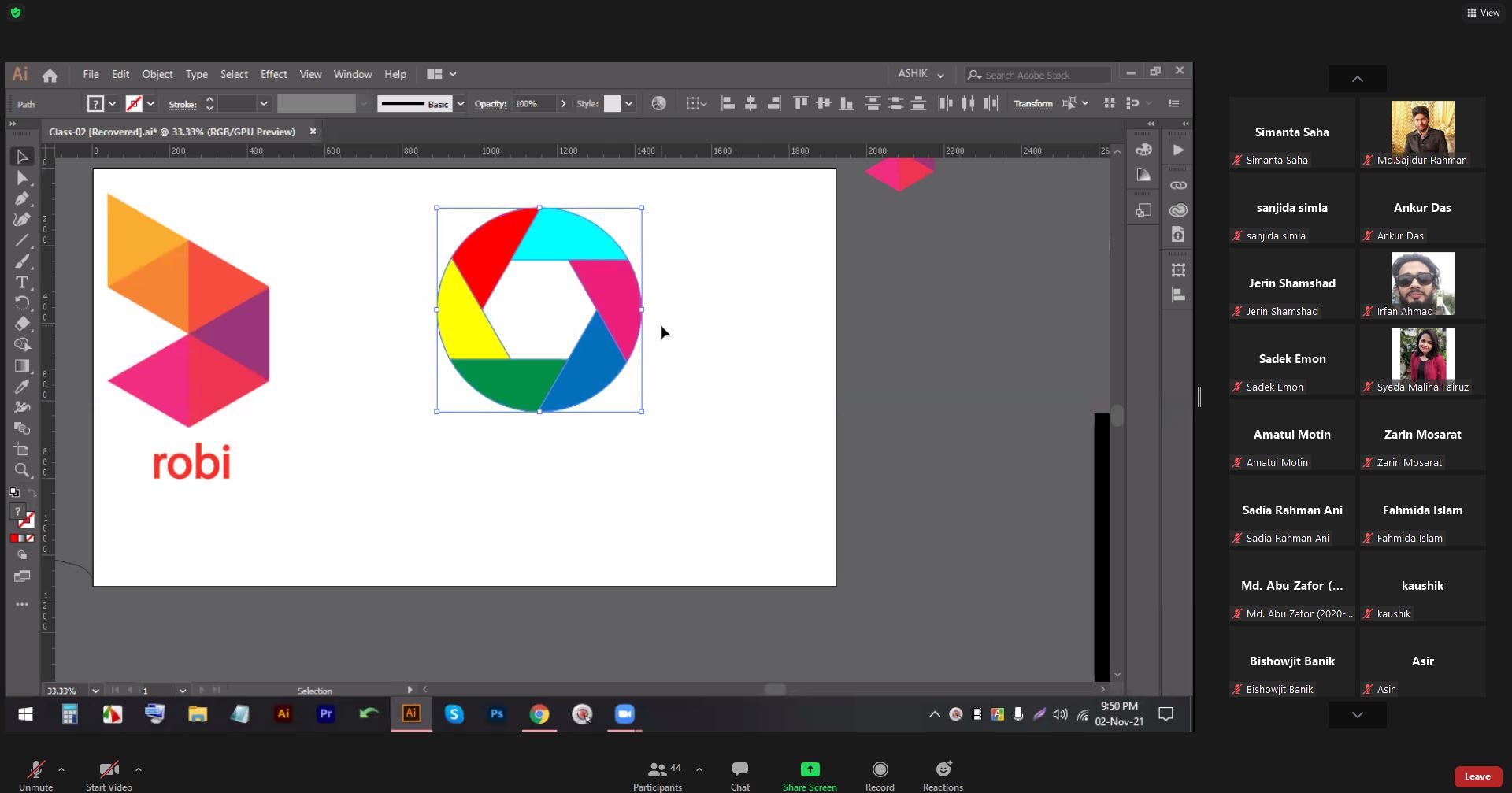
Task: Click the red Leave button
Action: [1477, 776]
